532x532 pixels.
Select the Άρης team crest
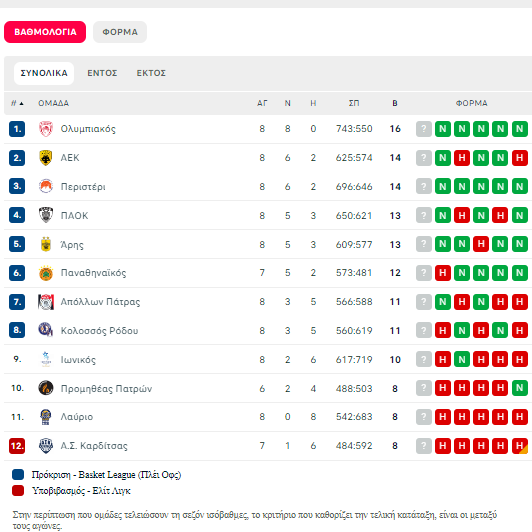(x=46, y=244)
